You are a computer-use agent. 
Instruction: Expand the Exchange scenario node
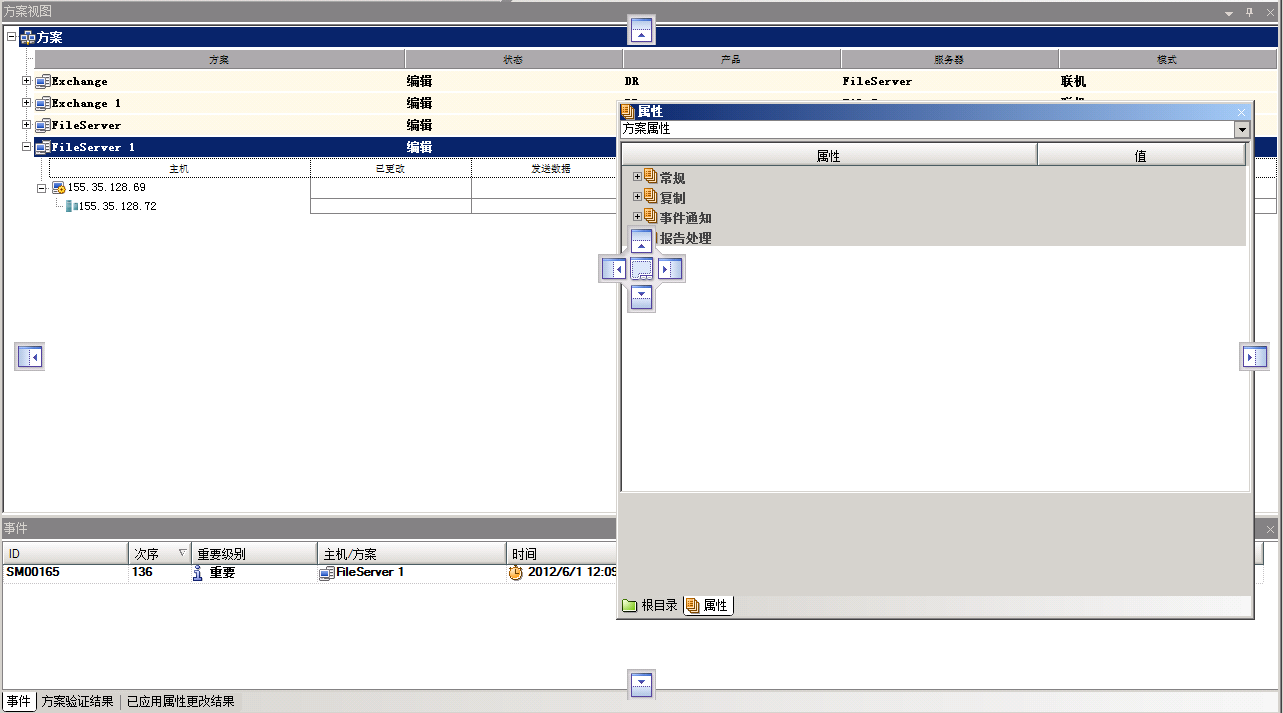pos(27,81)
